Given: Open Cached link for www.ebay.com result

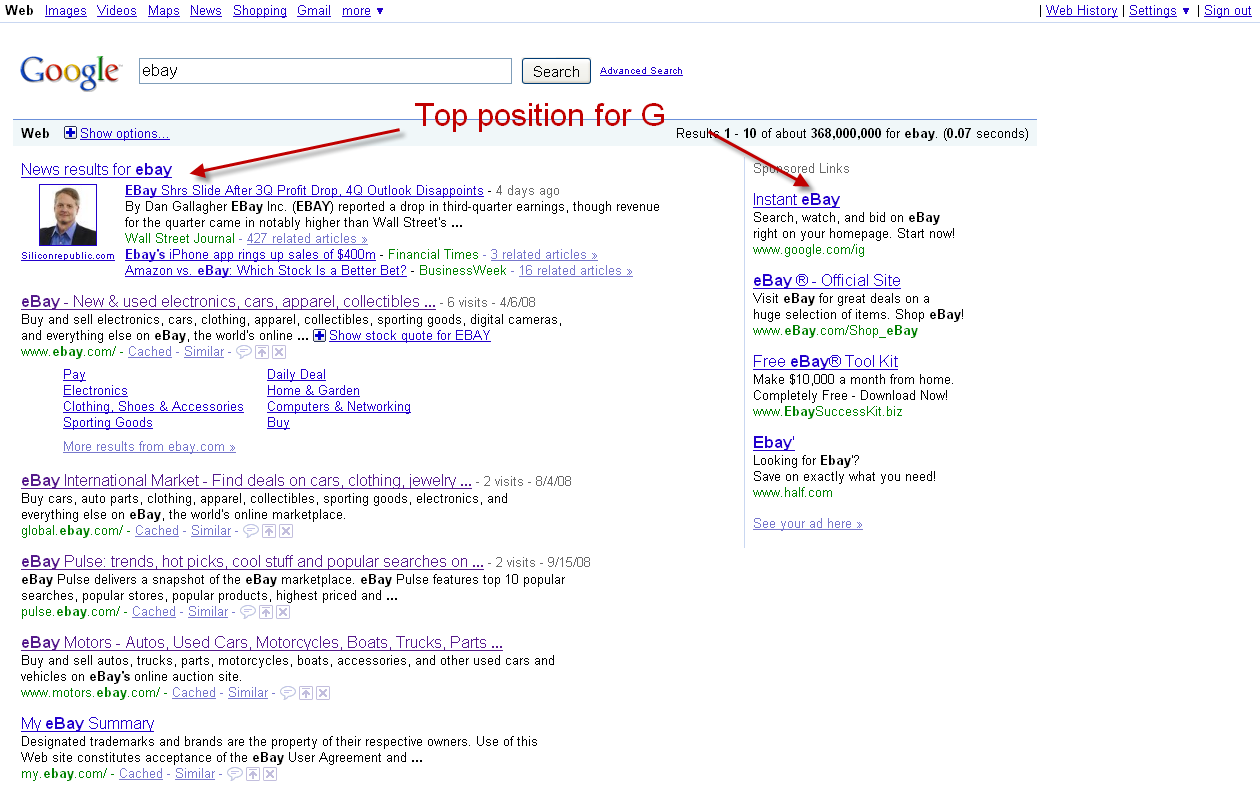Looking at the screenshot, I should [x=150, y=352].
